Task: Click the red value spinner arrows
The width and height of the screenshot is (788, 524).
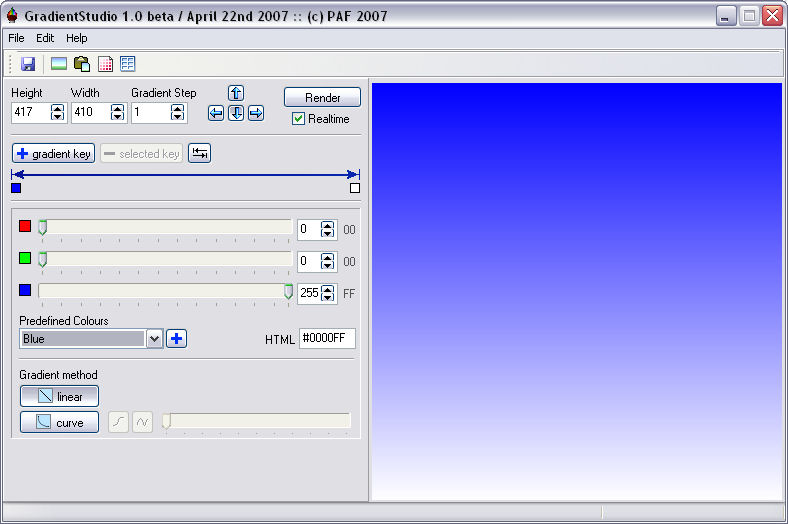Action: point(328,230)
